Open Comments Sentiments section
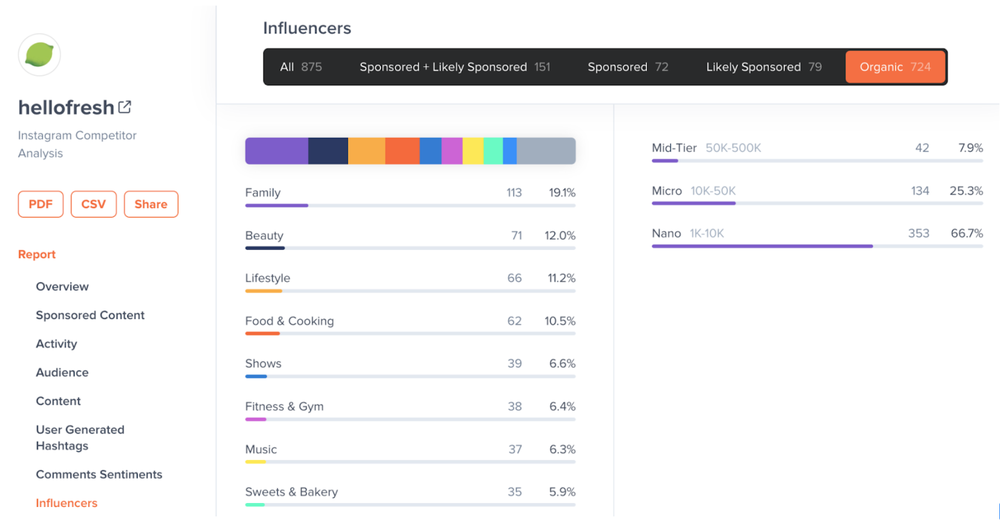Viewport: 1000px width, 532px height. pyautogui.click(x=99, y=475)
